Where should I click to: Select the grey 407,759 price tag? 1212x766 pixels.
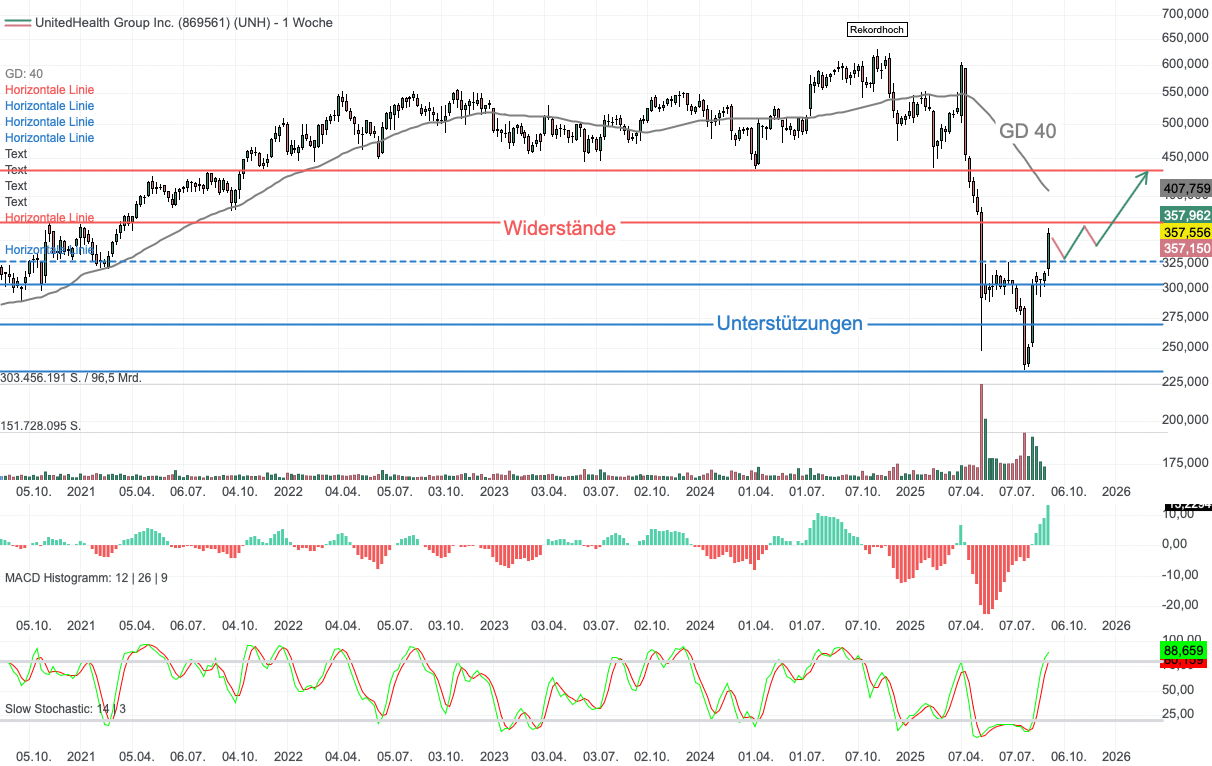[x=1186, y=188]
